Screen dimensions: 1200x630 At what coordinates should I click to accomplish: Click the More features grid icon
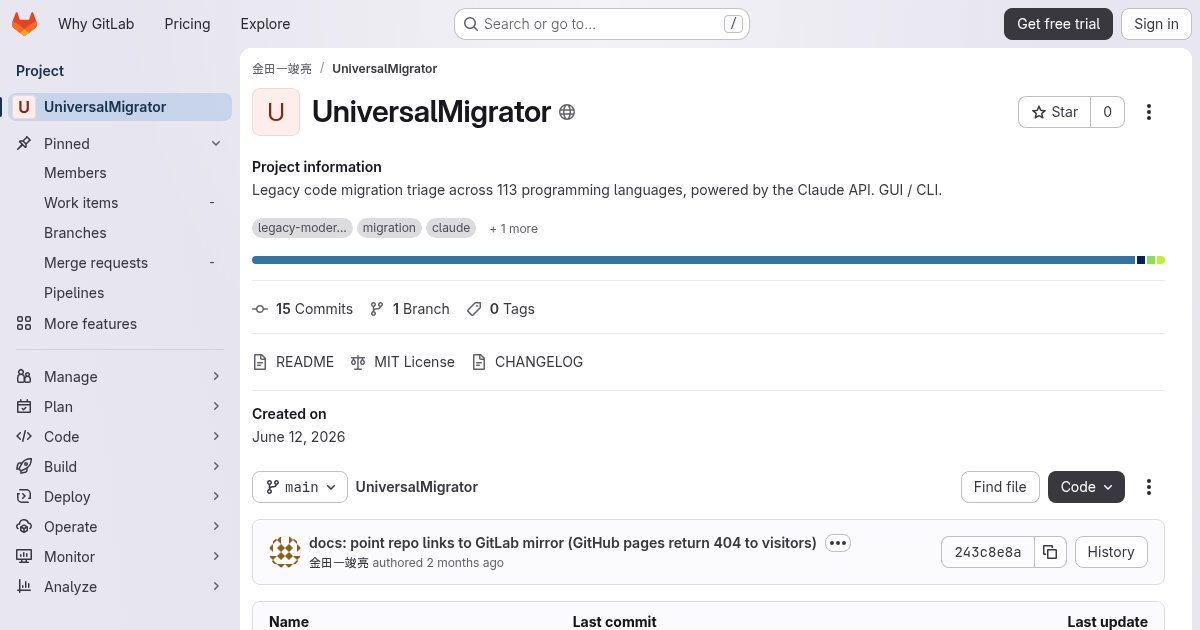24,324
